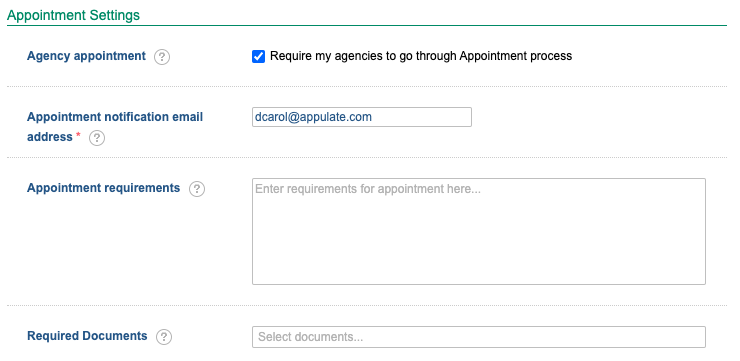Place cursor after dcarol@appulate.com text
The image size is (740, 361).
tap(373, 117)
